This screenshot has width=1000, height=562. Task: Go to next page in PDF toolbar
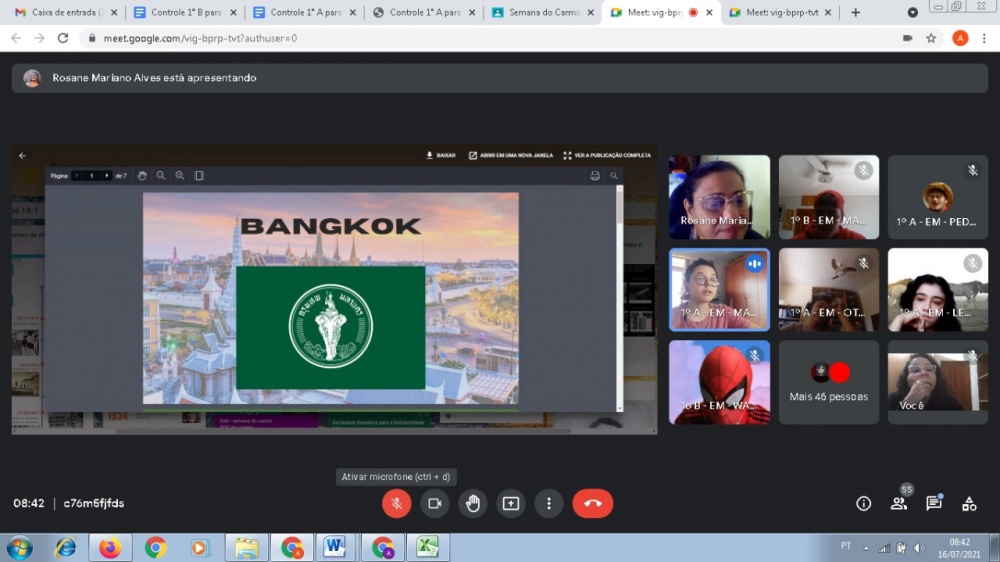click(x=107, y=175)
